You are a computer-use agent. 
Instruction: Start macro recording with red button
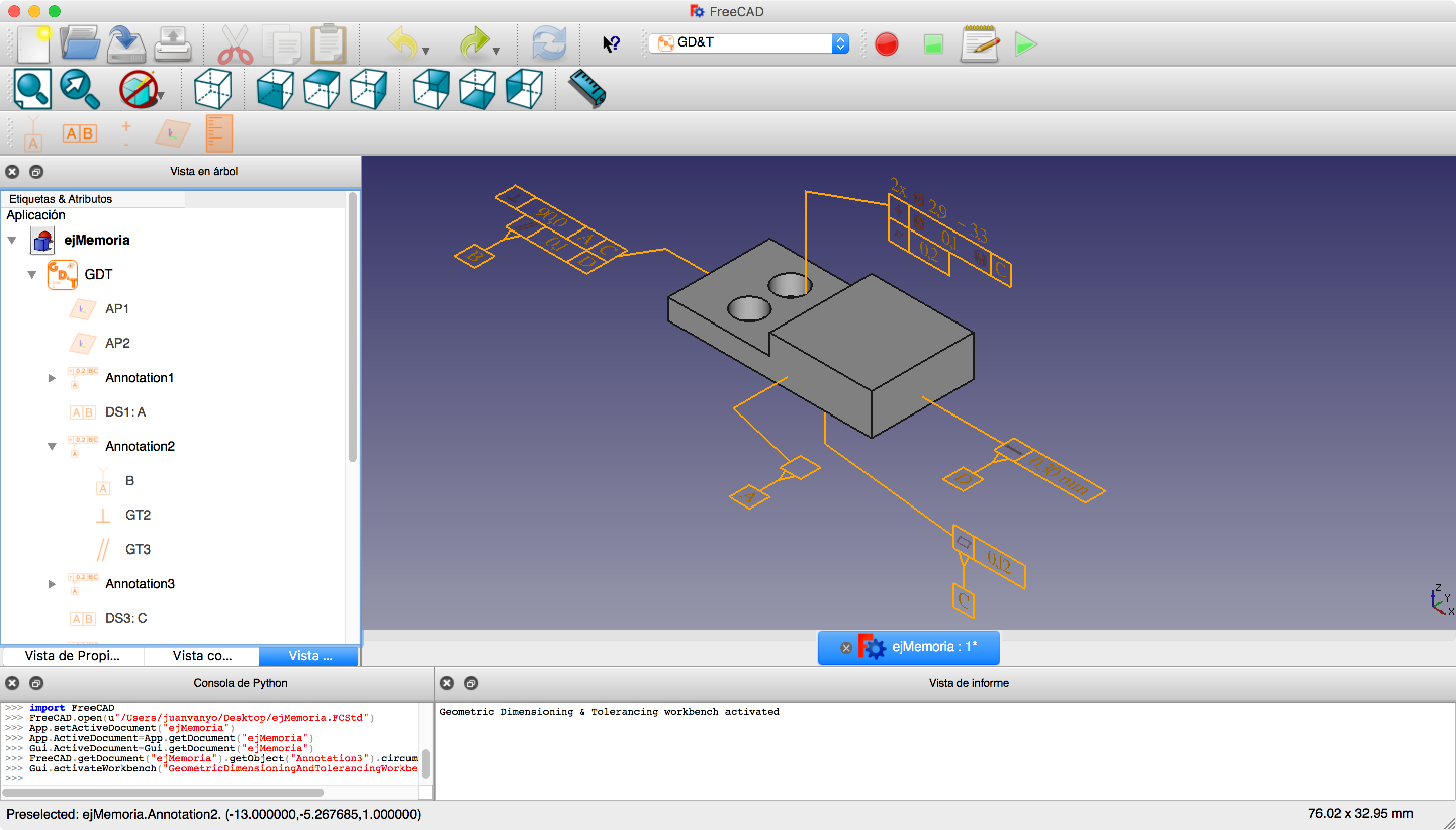[886, 44]
